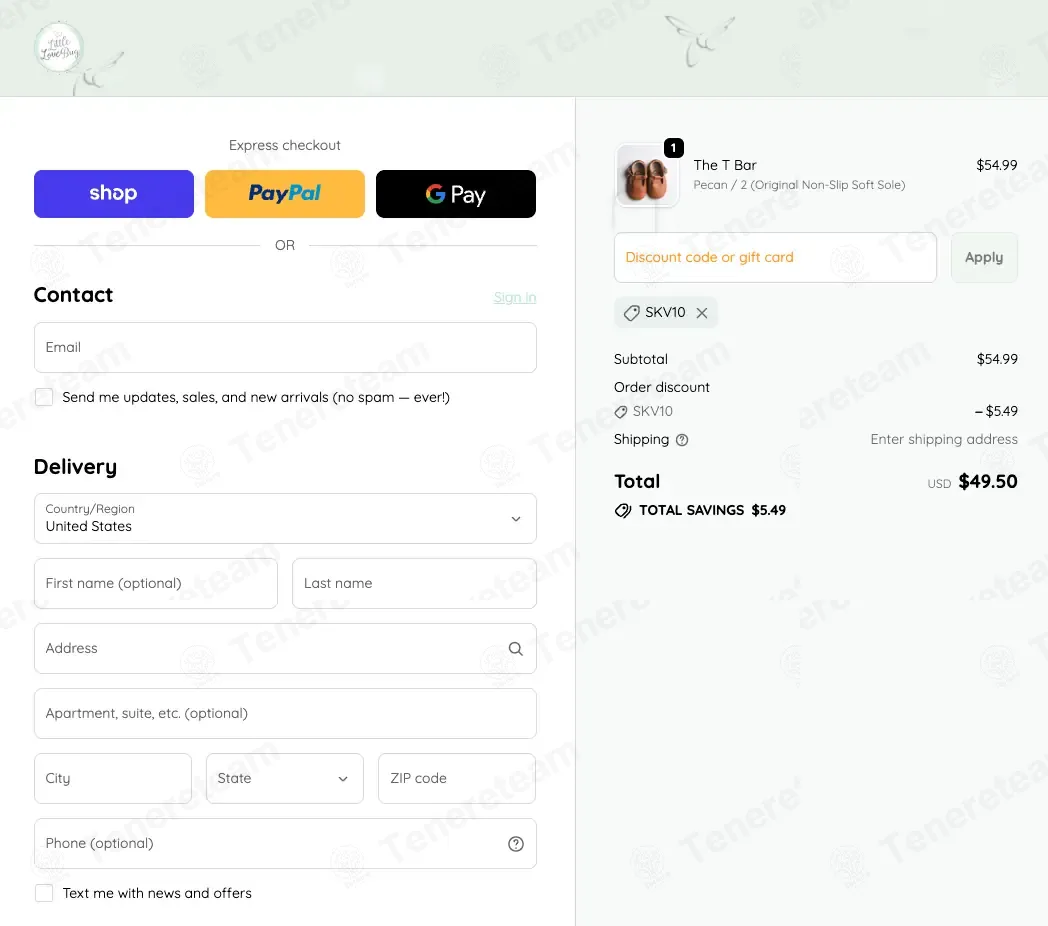Select the order discount value −$5.49

pos(996,411)
